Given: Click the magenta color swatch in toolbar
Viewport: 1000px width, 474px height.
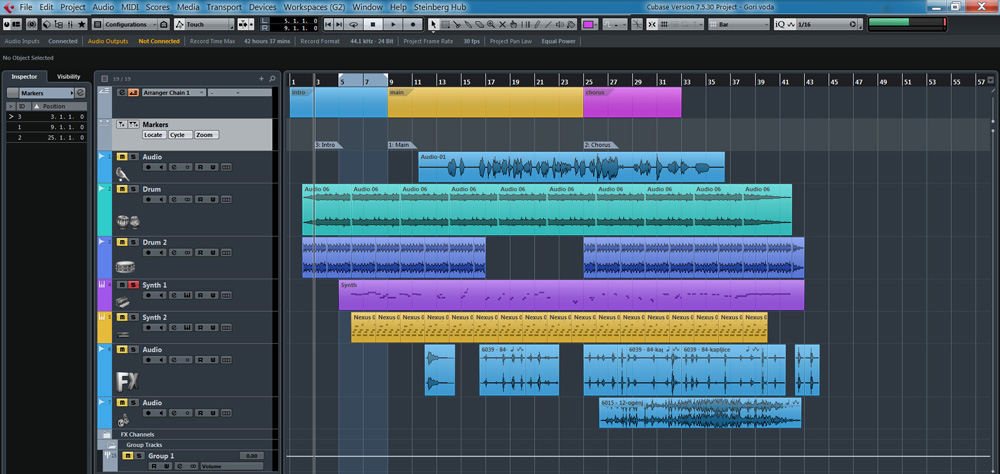Looking at the screenshot, I should (587, 24).
